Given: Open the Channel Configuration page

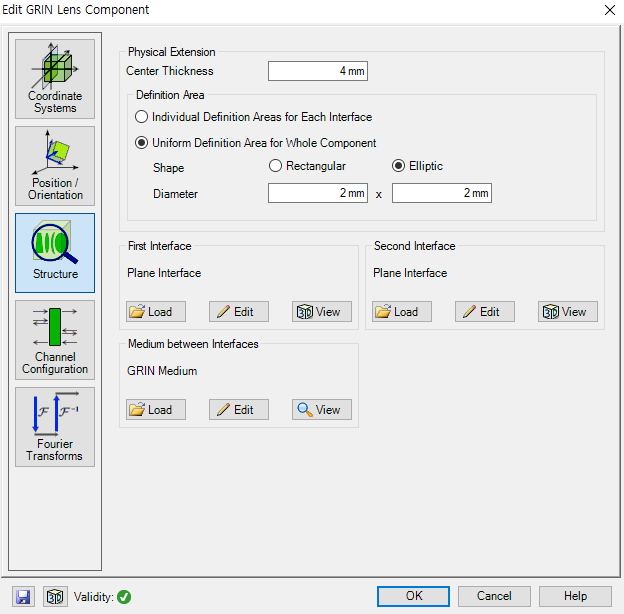Looking at the screenshot, I should pos(55,340).
